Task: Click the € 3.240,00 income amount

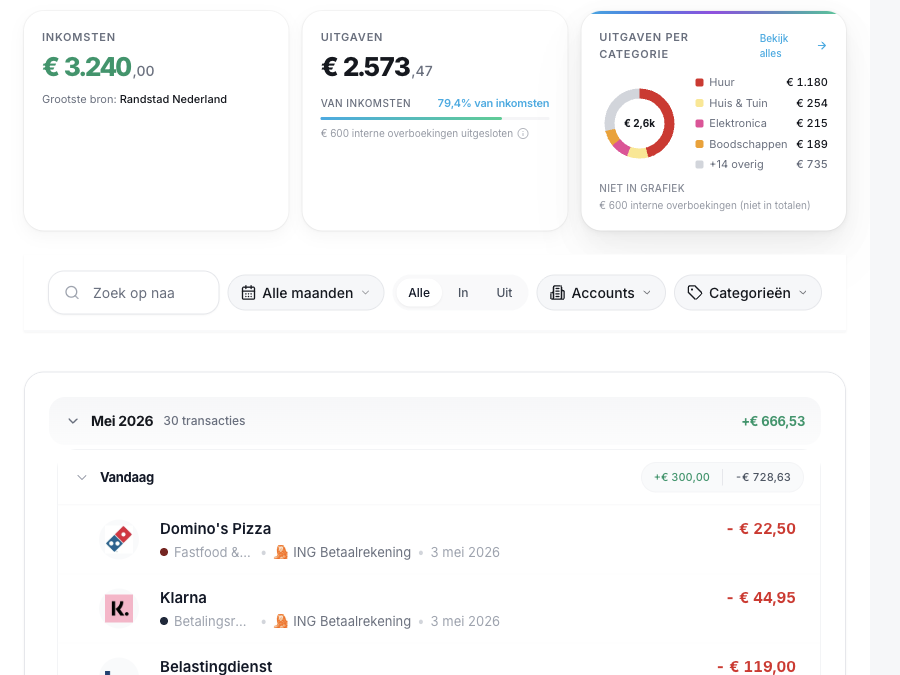Action: [x=98, y=67]
